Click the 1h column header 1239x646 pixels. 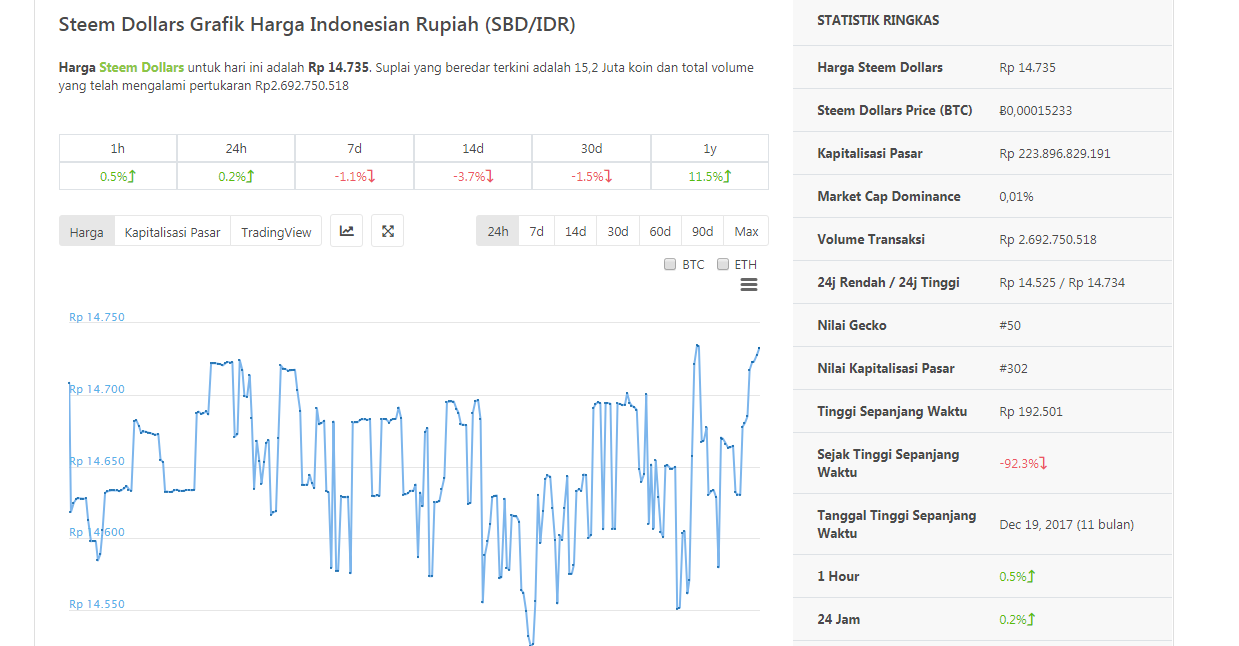(118, 148)
